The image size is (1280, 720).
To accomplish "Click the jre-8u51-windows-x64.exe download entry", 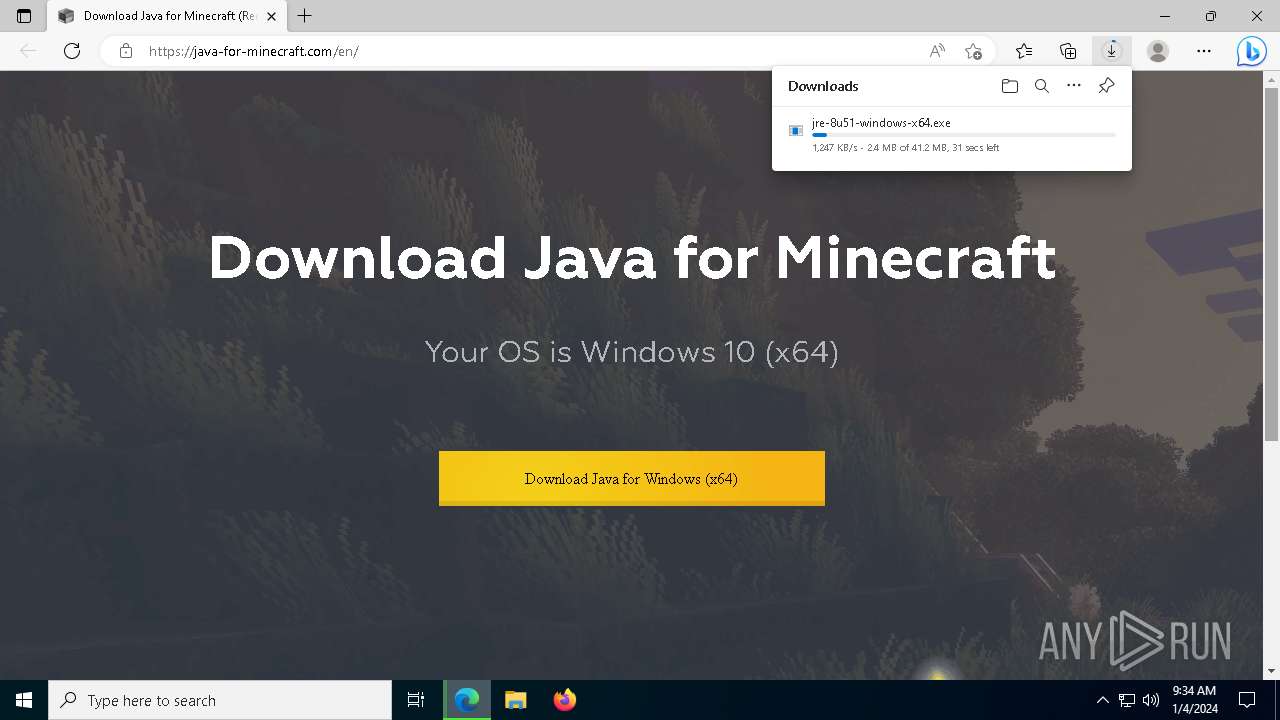I will 952,136.
